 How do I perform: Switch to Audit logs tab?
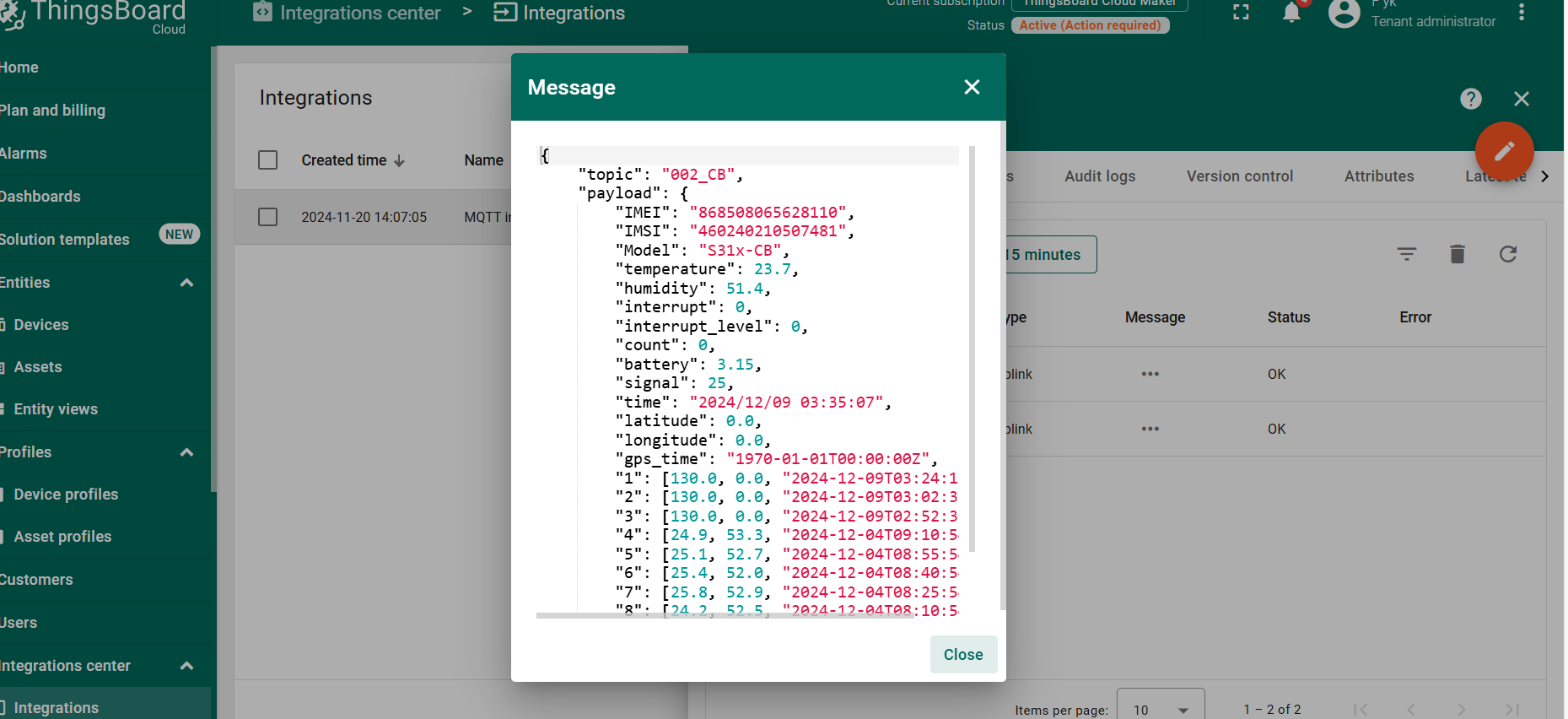[x=1100, y=176]
